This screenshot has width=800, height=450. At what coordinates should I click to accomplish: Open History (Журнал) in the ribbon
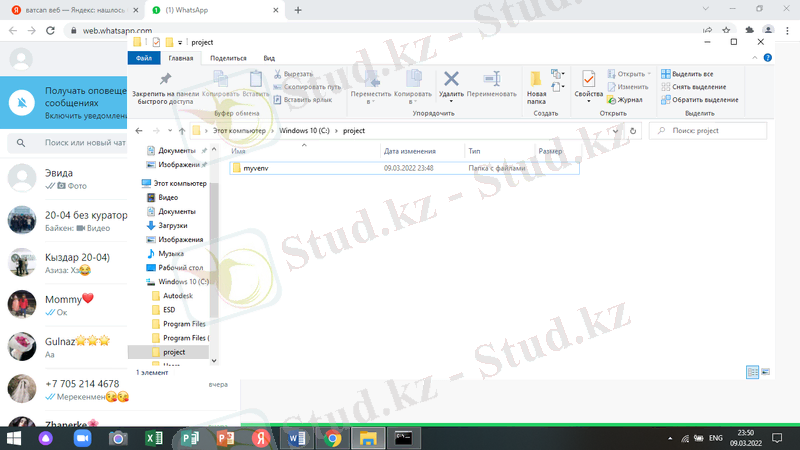point(625,99)
